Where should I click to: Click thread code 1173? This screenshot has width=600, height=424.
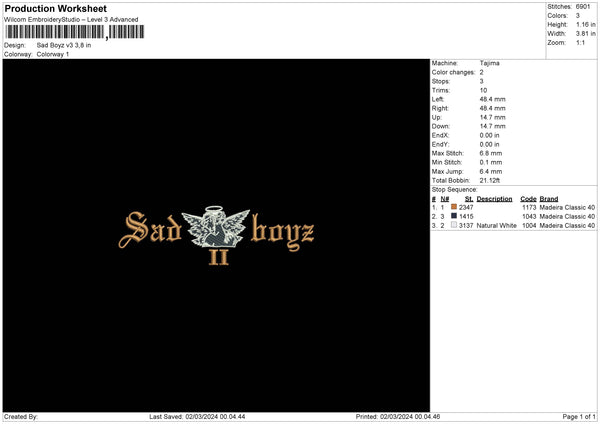pyautogui.click(x=529, y=207)
